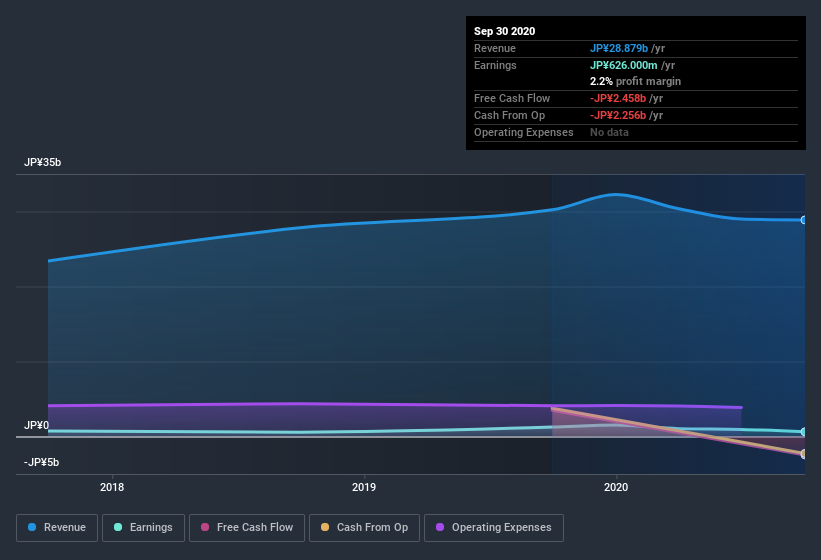Viewport: 821px width, 560px height.
Task: Click the -JP¥5b y-axis label
Action: point(41,462)
